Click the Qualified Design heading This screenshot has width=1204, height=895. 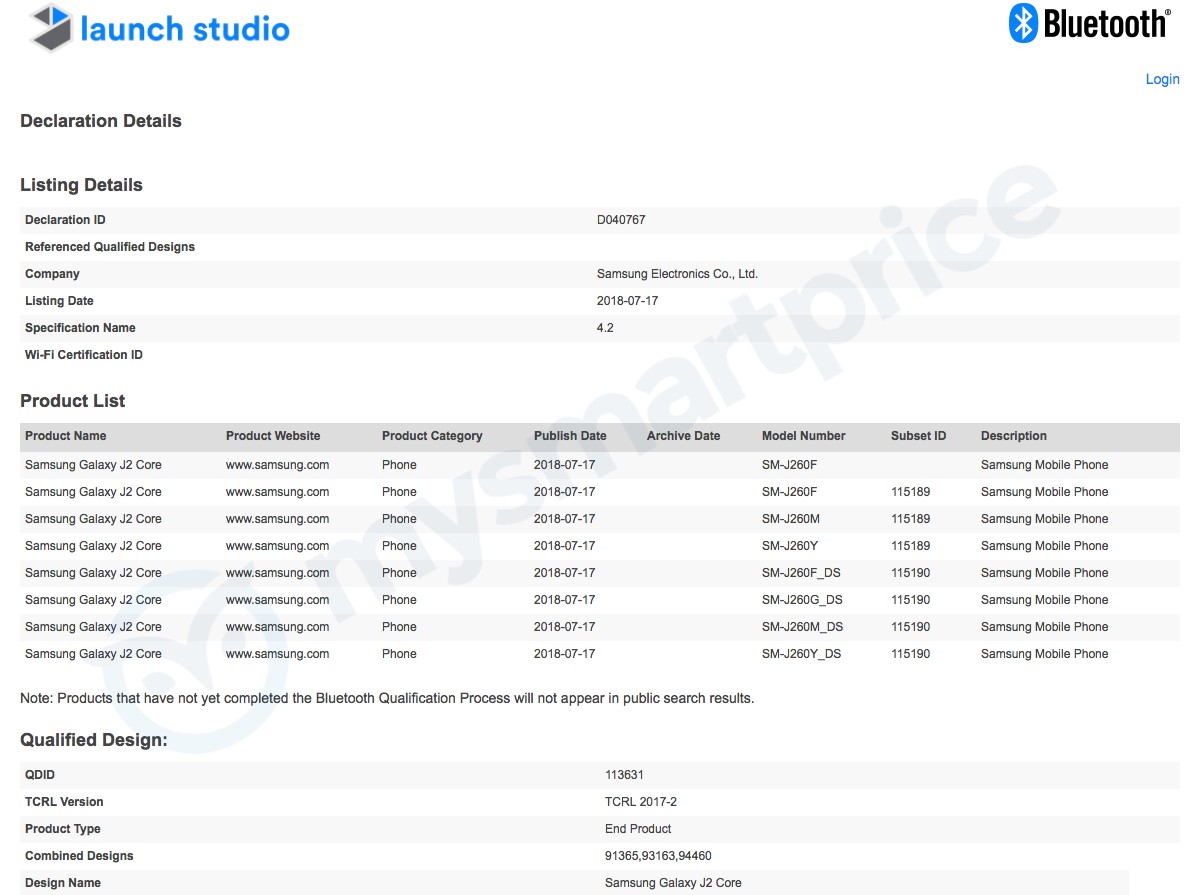click(x=94, y=740)
